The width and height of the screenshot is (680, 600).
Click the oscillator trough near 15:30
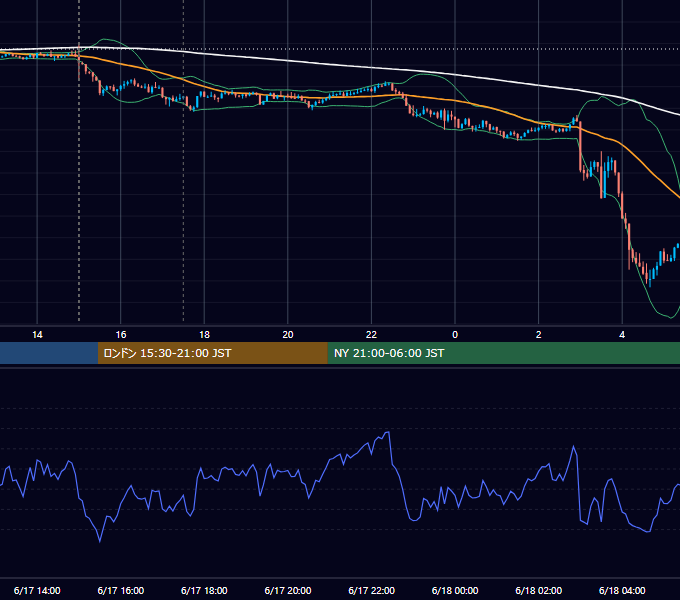click(100, 541)
